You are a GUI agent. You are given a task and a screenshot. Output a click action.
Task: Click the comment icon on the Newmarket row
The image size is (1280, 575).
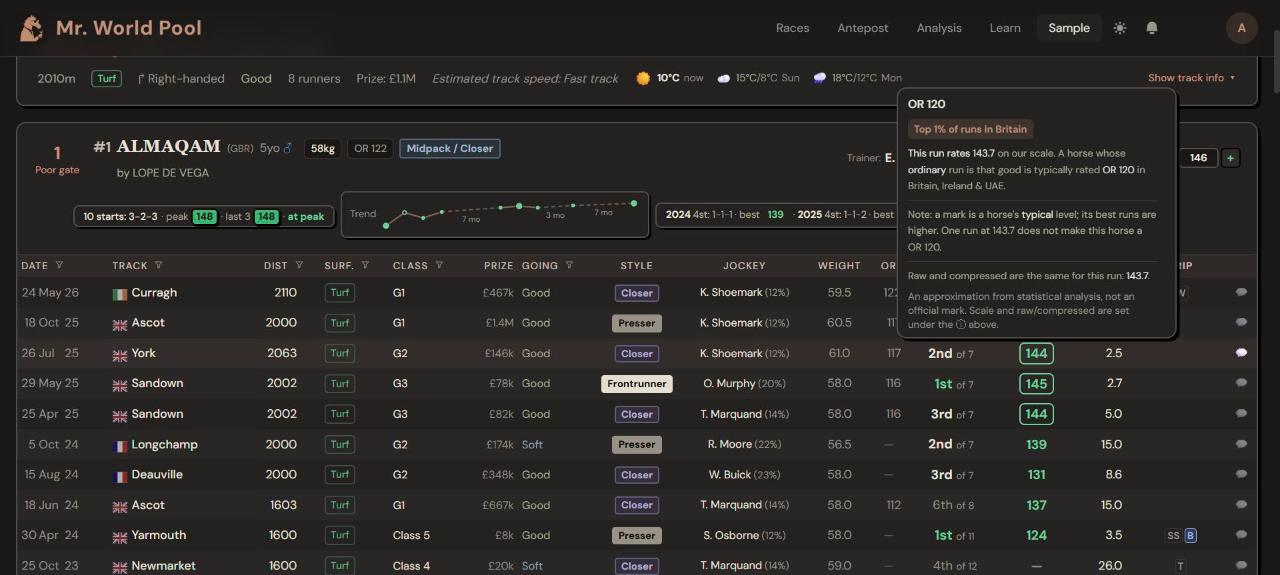tap(1241, 566)
